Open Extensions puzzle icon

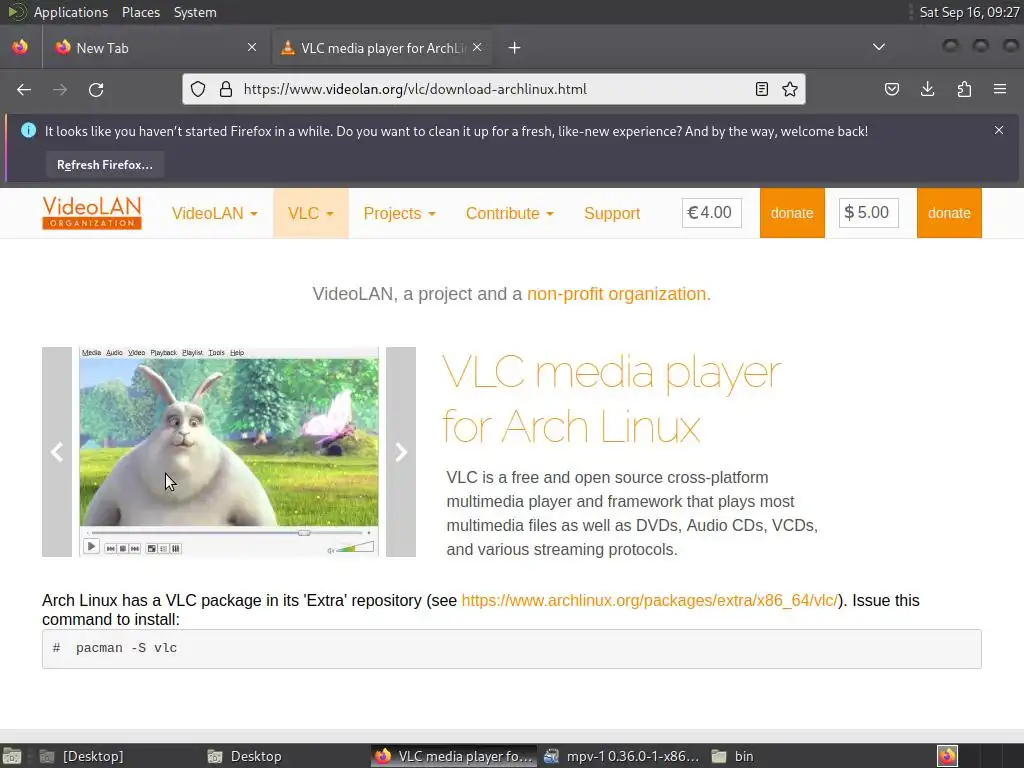click(x=964, y=89)
